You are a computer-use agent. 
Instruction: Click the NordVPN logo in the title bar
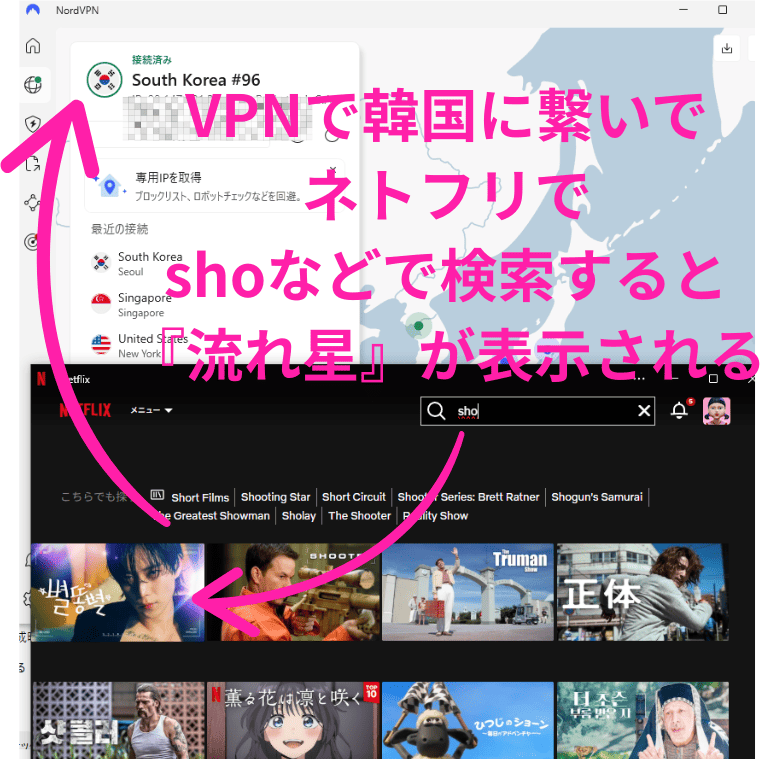click(x=33, y=10)
